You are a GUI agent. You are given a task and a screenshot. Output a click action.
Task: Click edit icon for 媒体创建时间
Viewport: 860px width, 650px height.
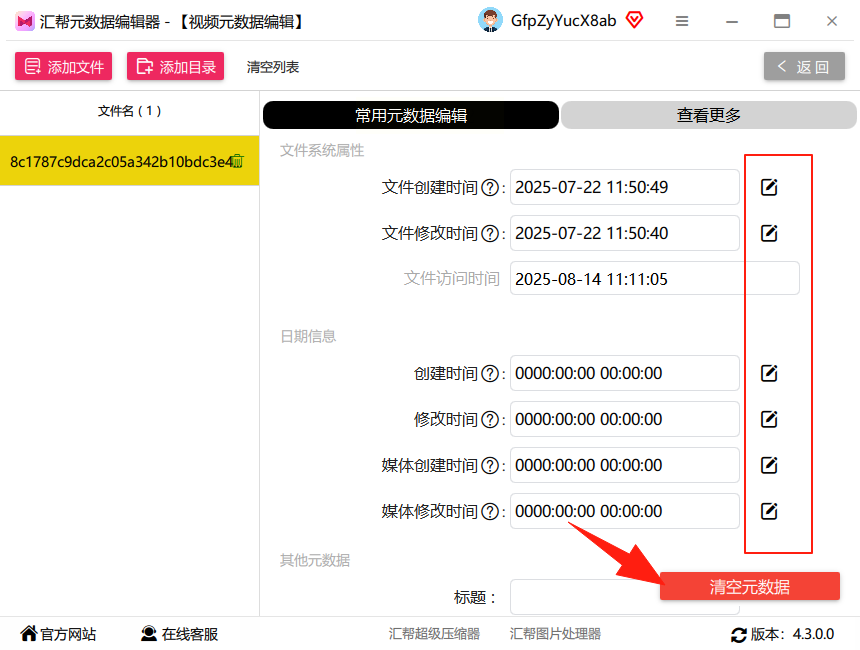pyautogui.click(x=769, y=465)
